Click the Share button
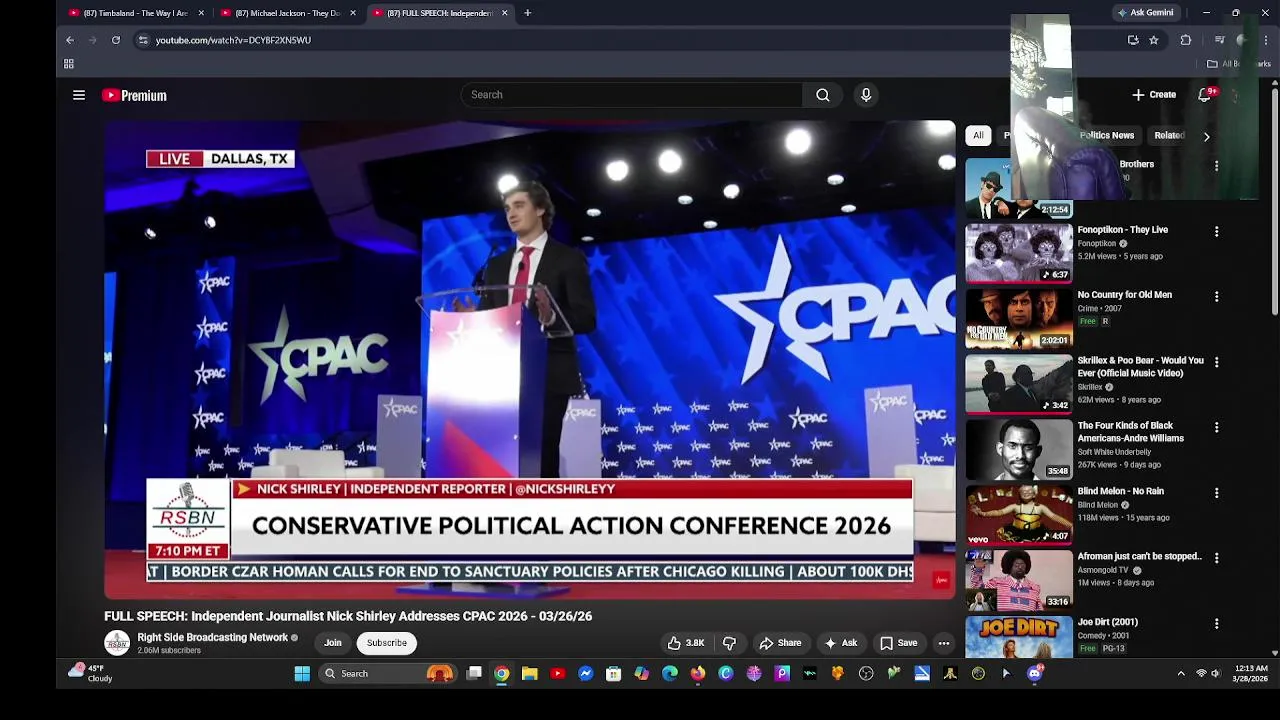Screen dimensions: 1280x720 point(780,643)
